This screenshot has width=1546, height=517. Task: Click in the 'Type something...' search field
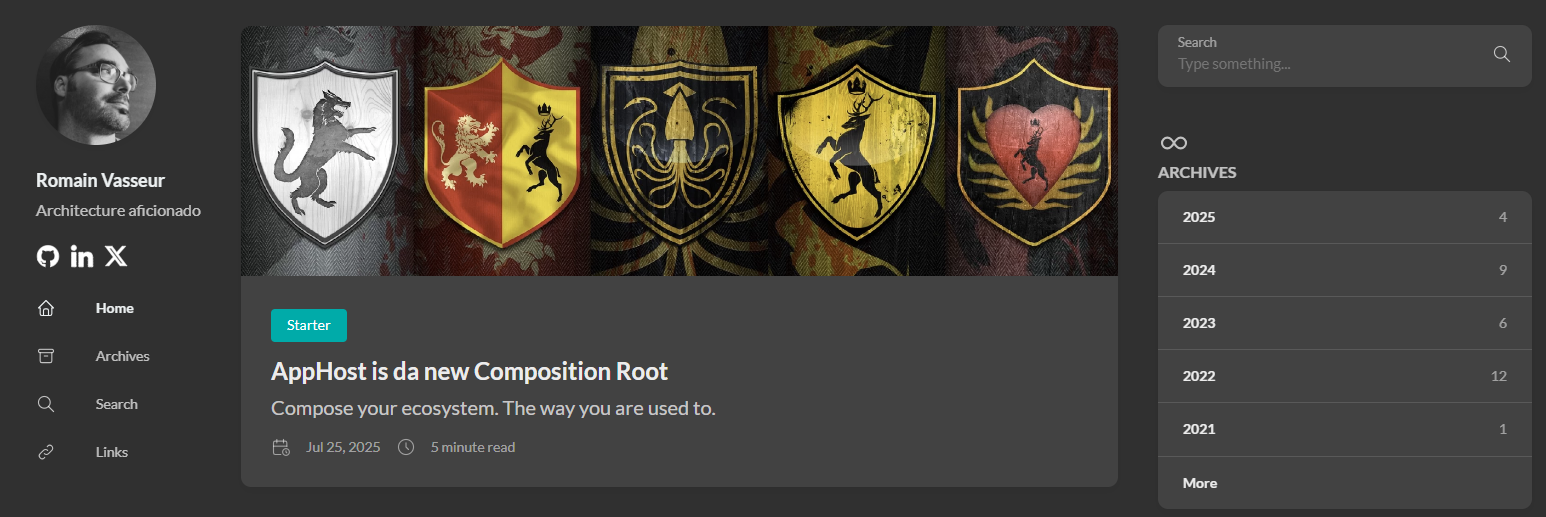pyautogui.click(x=1320, y=64)
